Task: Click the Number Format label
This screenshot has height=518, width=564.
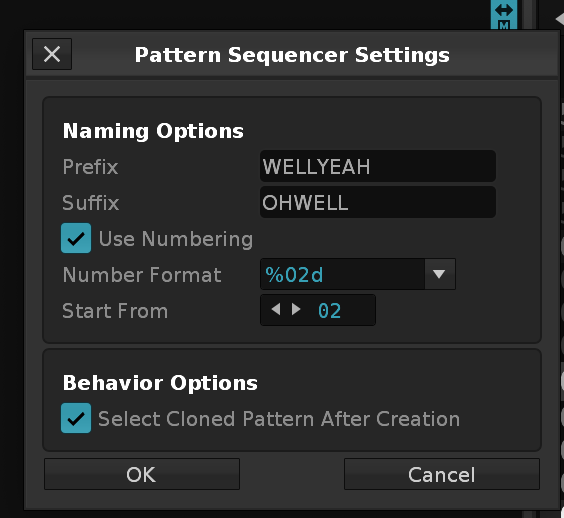Action: pos(142,275)
